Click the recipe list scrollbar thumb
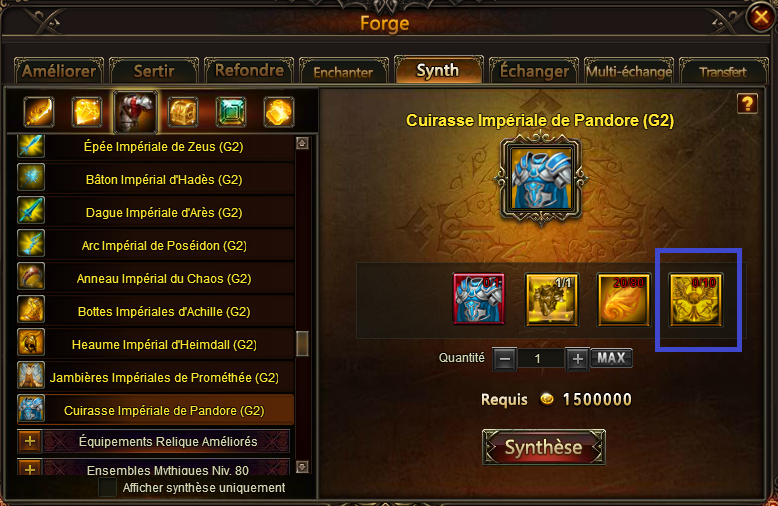 [x=302, y=343]
